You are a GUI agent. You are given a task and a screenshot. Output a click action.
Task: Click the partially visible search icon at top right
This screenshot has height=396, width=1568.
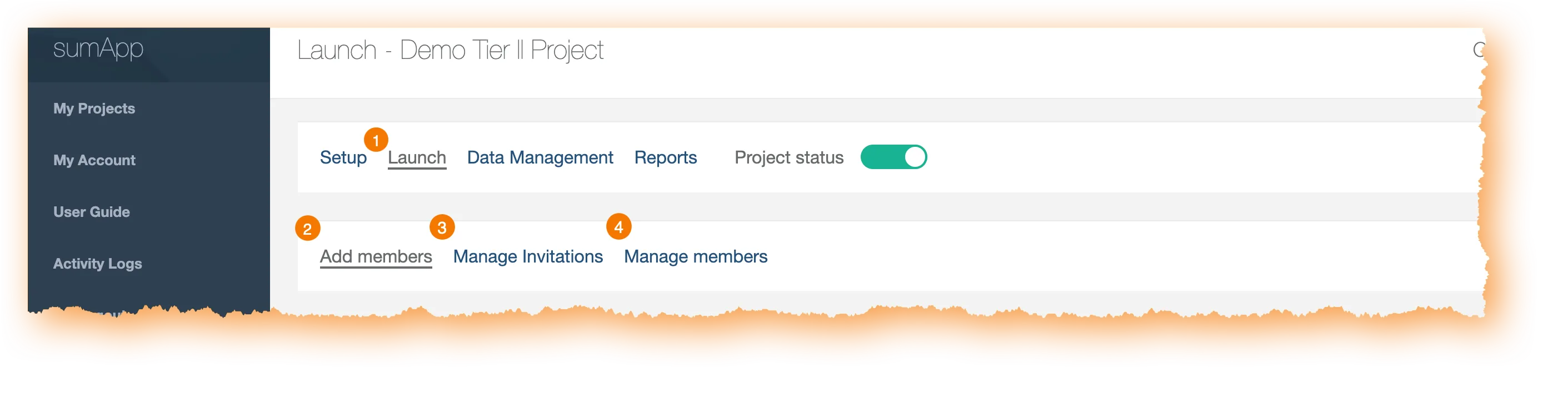point(1479,49)
